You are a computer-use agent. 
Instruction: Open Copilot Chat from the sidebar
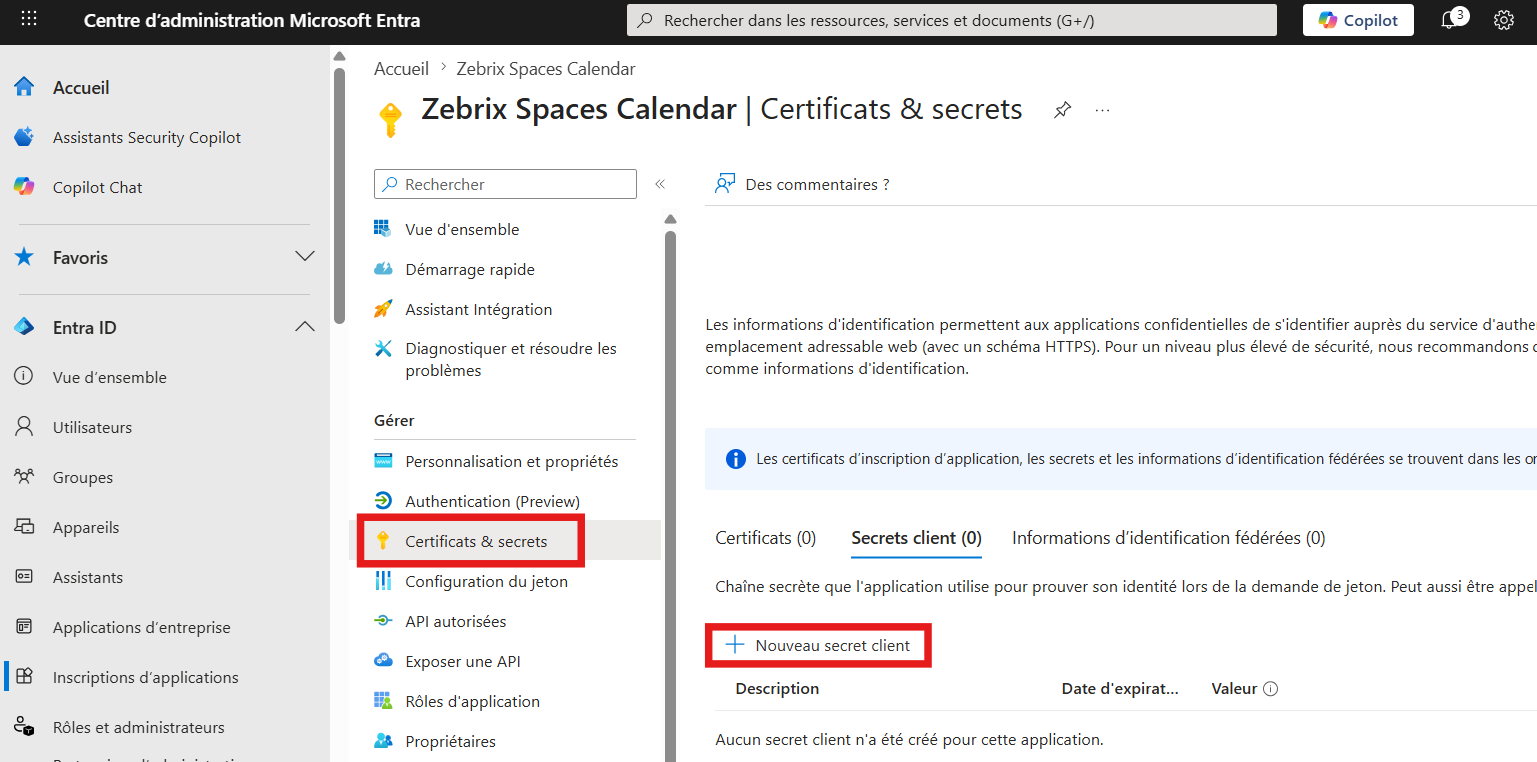(x=97, y=187)
